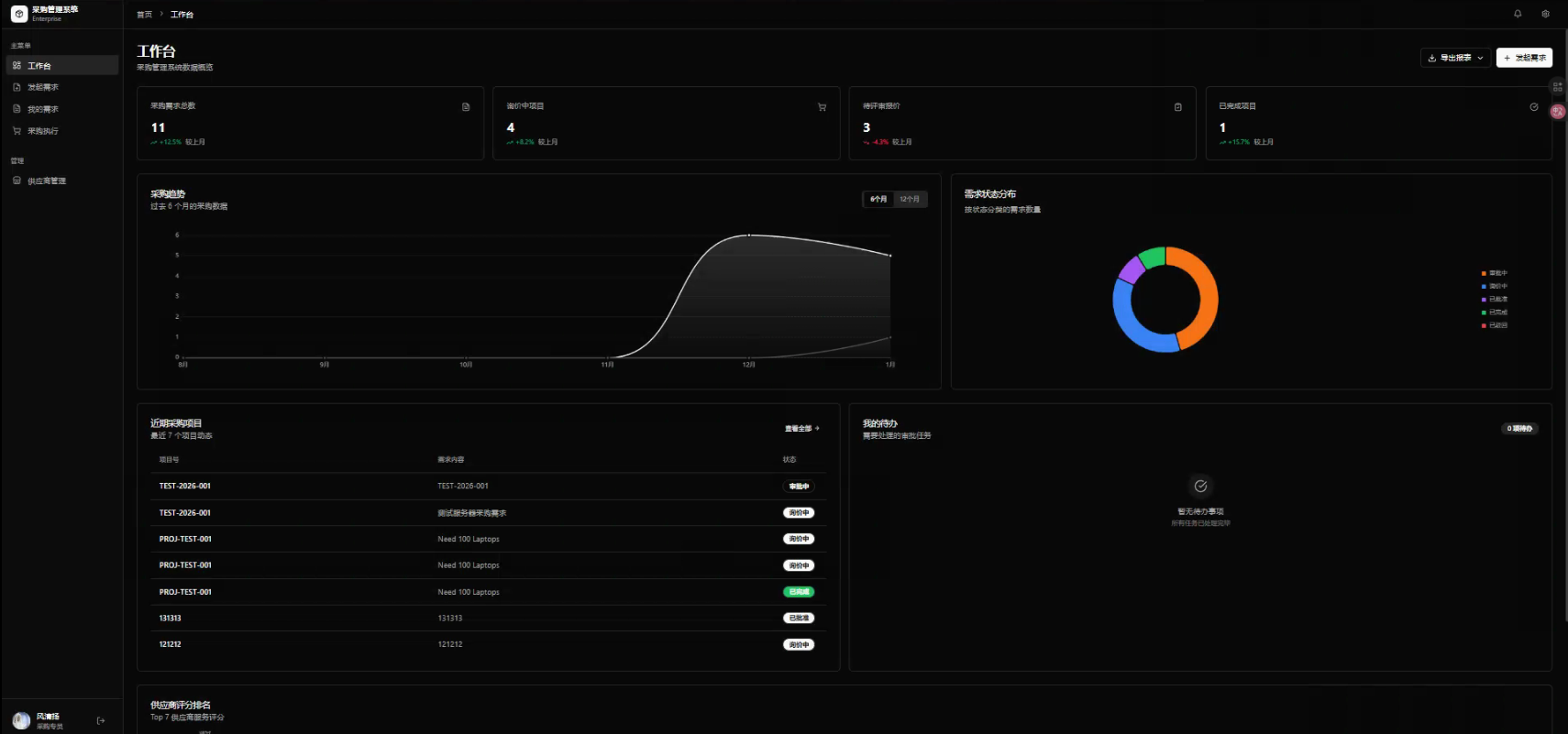This screenshot has width=1568, height=734.
Task: Click the document icon on 采购需求总数 card
Action: [466, 107]
